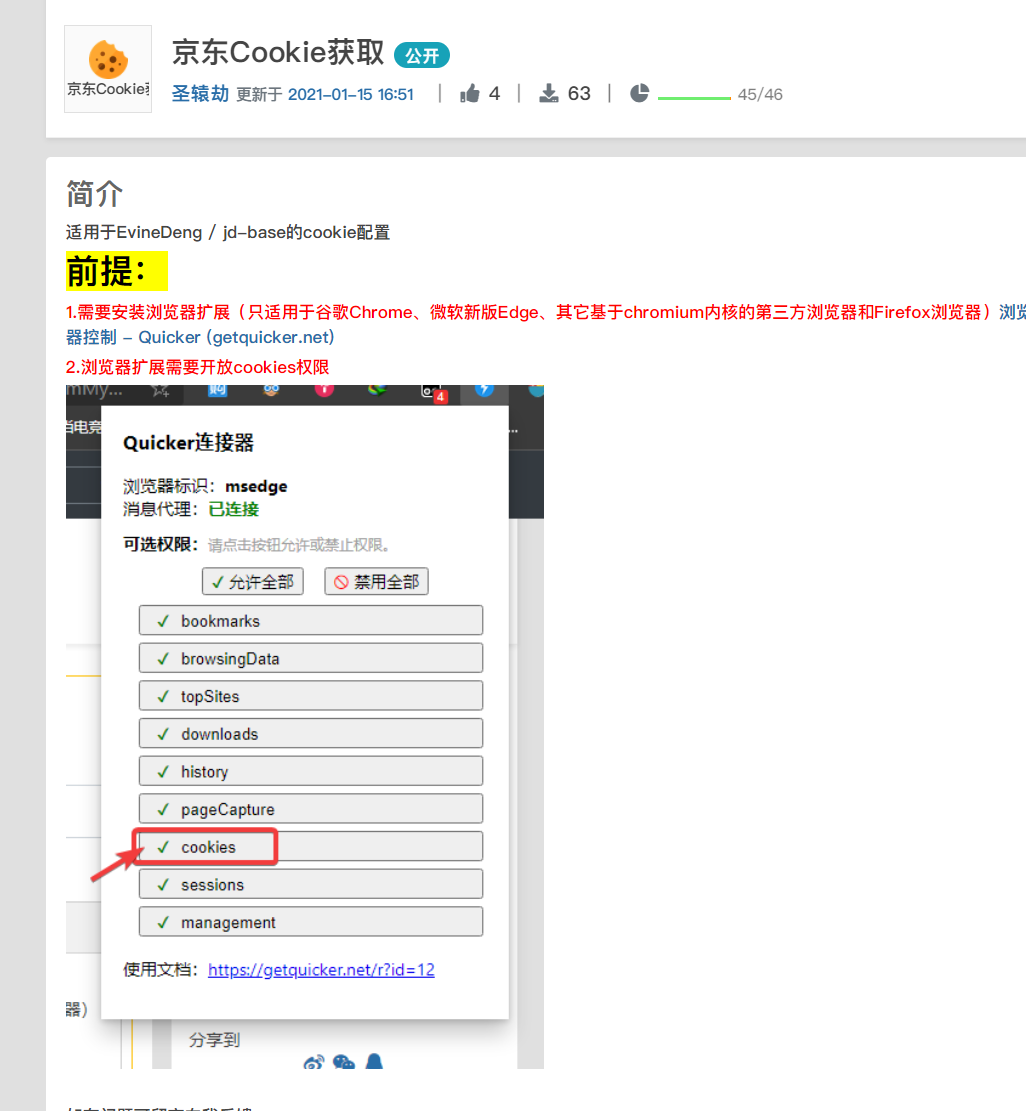The image size is (1026, 1111).
Task: Click the pie chart statistics icon
Action: [639, 94]
